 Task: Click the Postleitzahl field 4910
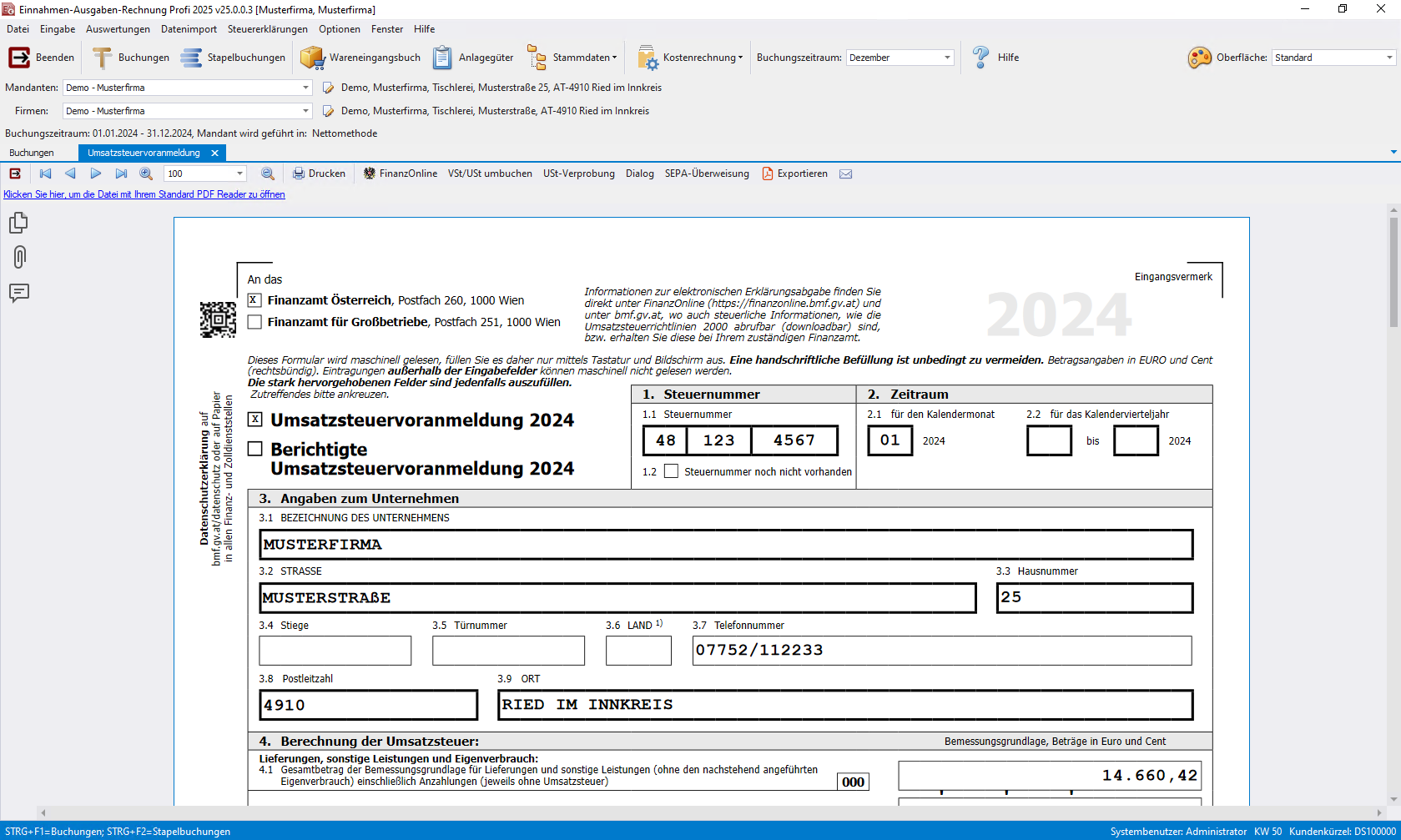coord(369,705)
